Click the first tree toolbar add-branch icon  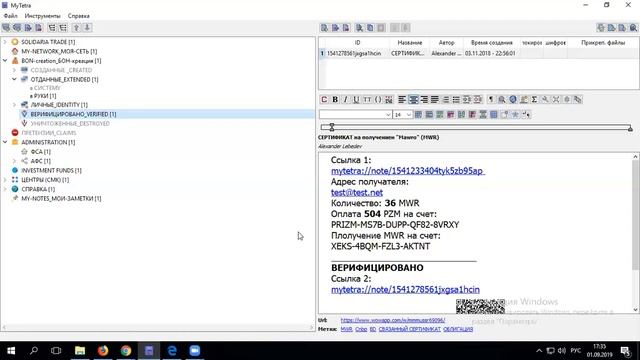6,28
